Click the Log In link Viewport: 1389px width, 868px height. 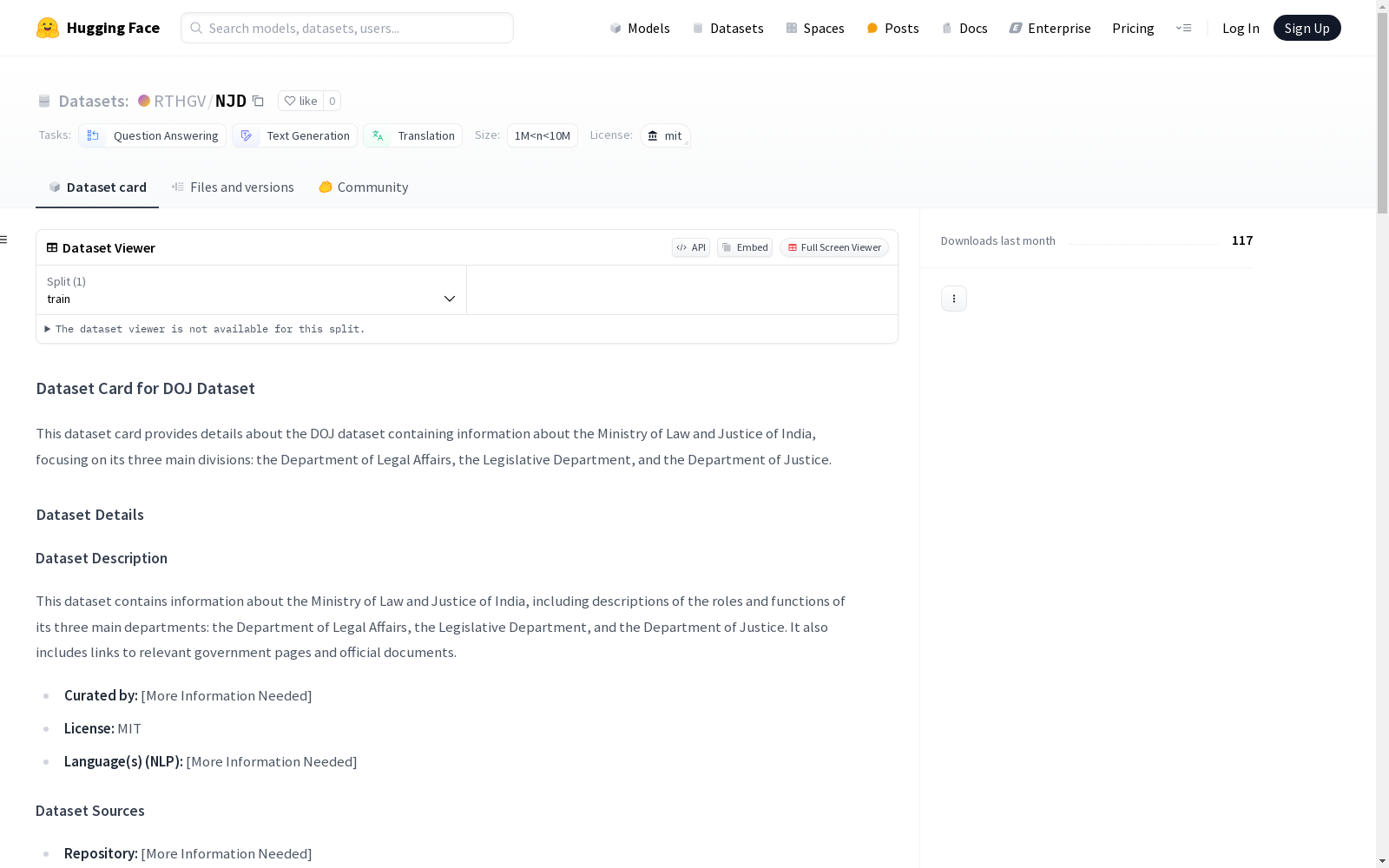1241,28
